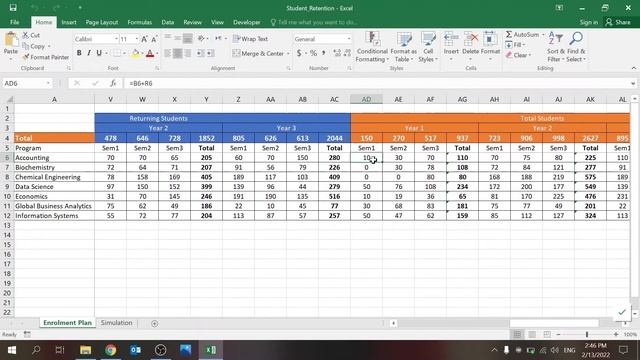Click Insert cells icon
The height and width of the screenshot is (360, 640).
coord(451,39)
